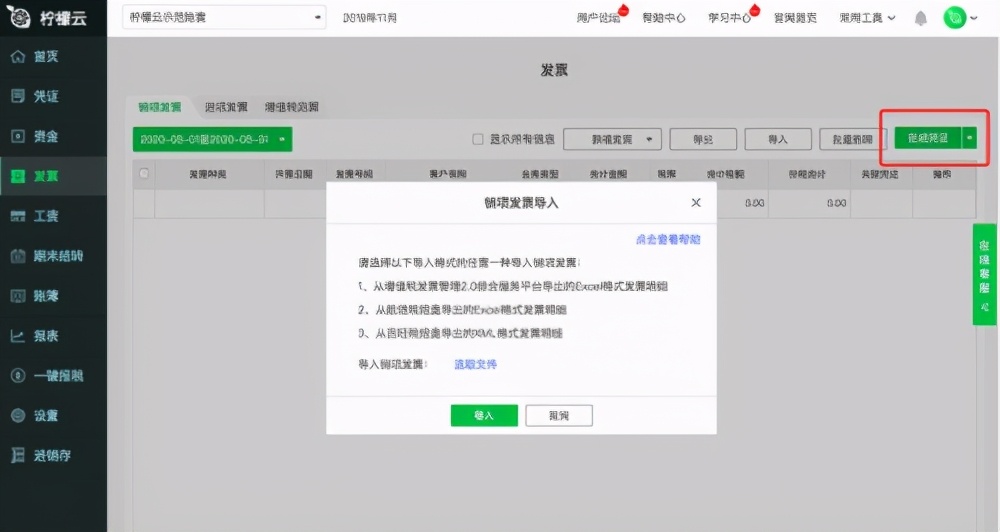This screenshot has height=532, width=1000.
Task: Open the 一键报税 tax filing sidebar icon
Action: [x=18, y=376]
